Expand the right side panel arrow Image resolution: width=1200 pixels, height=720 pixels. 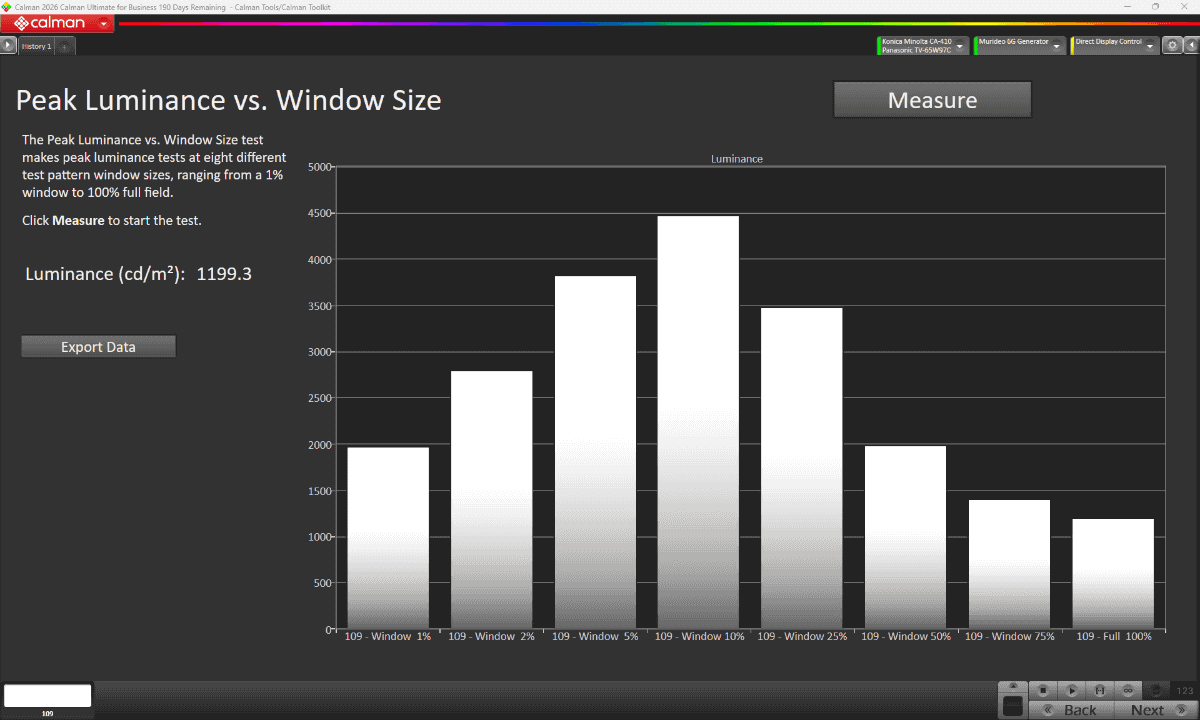(x=1191, y=46)
